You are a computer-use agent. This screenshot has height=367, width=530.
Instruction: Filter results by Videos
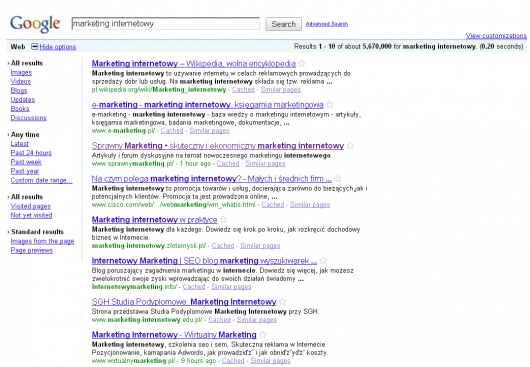(21, 81)
